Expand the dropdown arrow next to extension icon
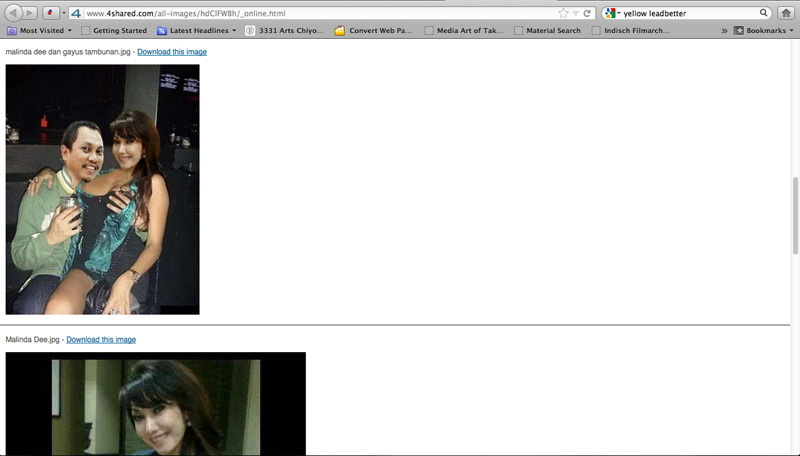This screenshot has height=456, width=800. [x=64, y=13]
